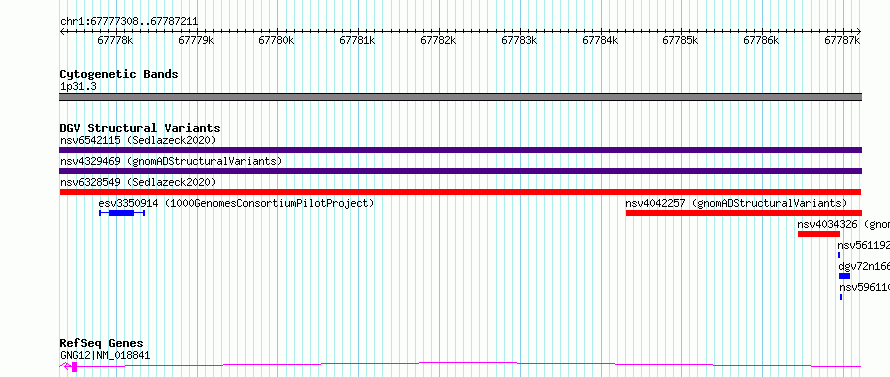
Task: Click the RefSeq Genes track title
Action: (101, 344)
